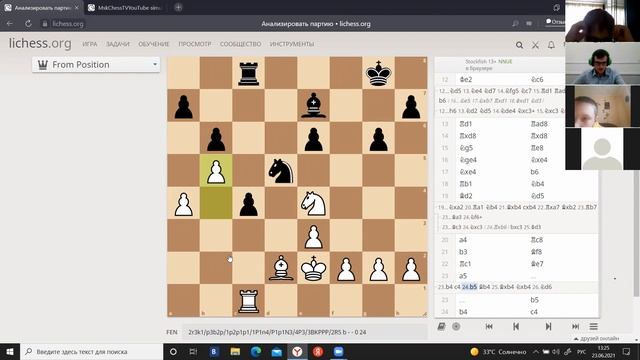Open the ИНСТРУМЕНТЫ menu

pos(292,44)
